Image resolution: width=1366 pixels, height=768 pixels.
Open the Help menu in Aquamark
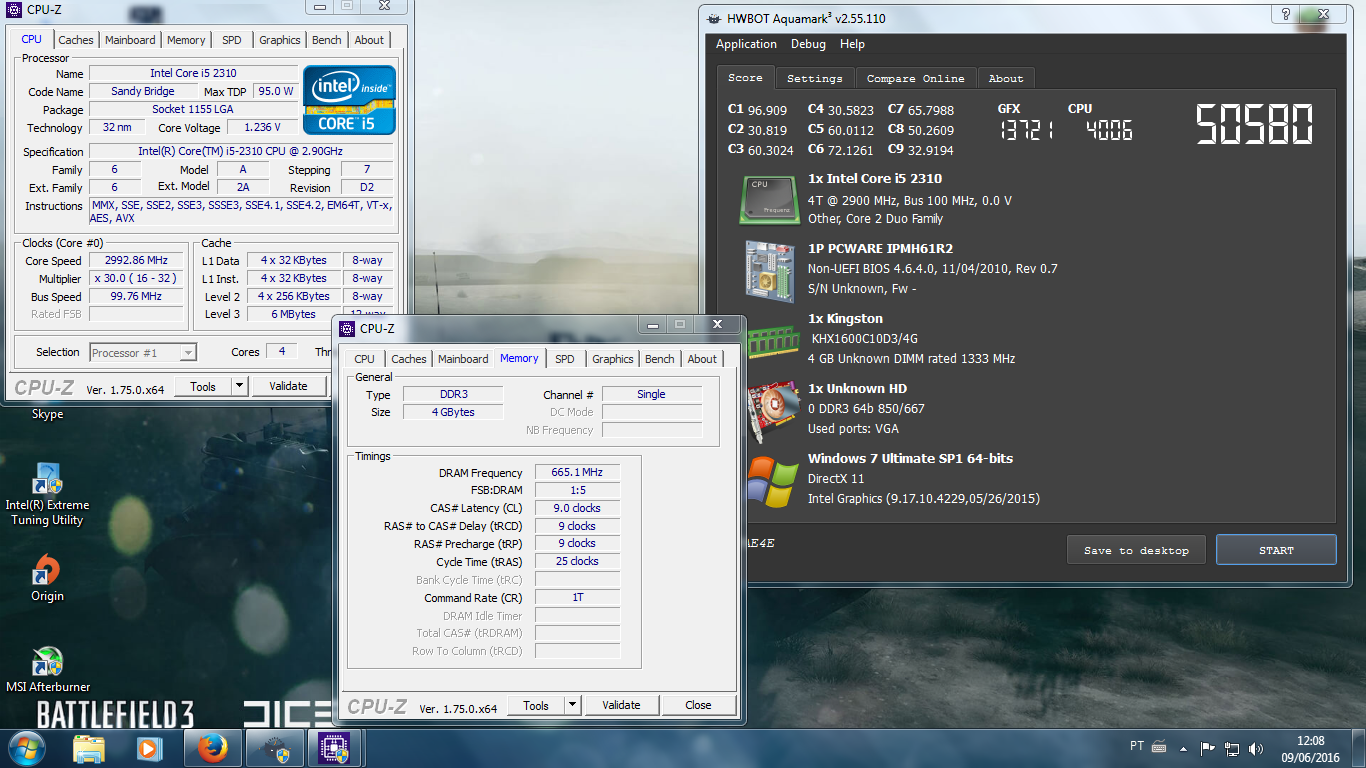point(852,44)
